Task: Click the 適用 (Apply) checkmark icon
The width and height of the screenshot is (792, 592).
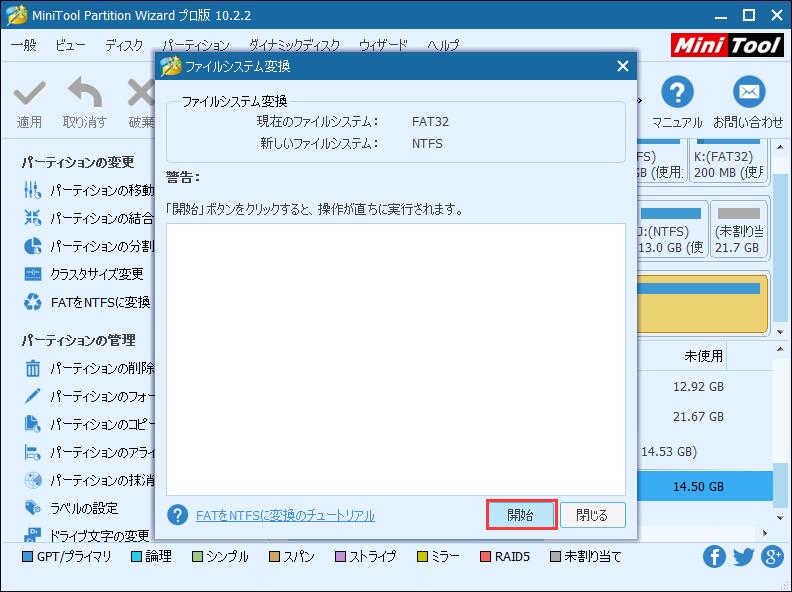Action: (x=29, y=96)
